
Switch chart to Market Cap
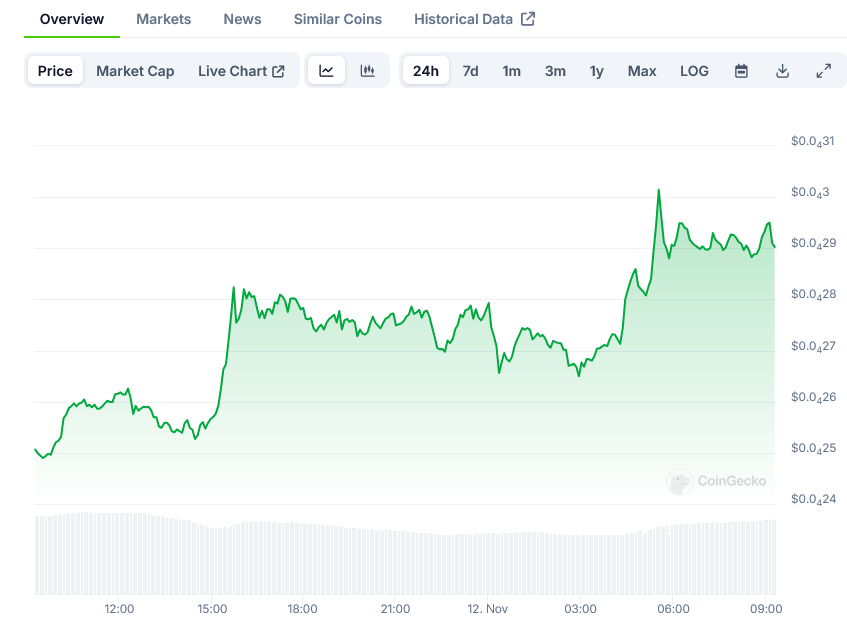click(x=135, y=71)
